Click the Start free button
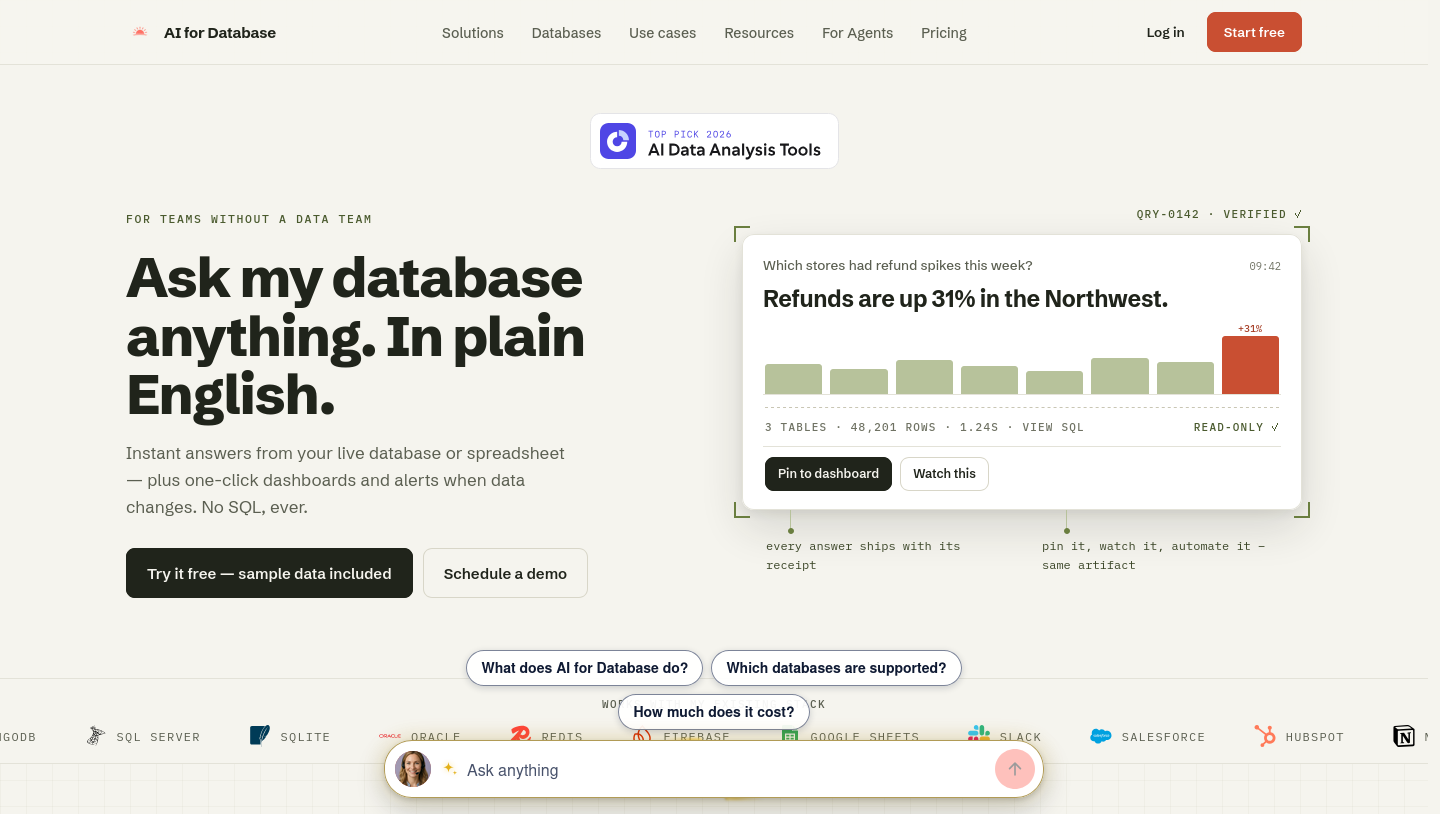This screenshot has width=1440, height=814. pyautogui.click(x=1254, y=32)
